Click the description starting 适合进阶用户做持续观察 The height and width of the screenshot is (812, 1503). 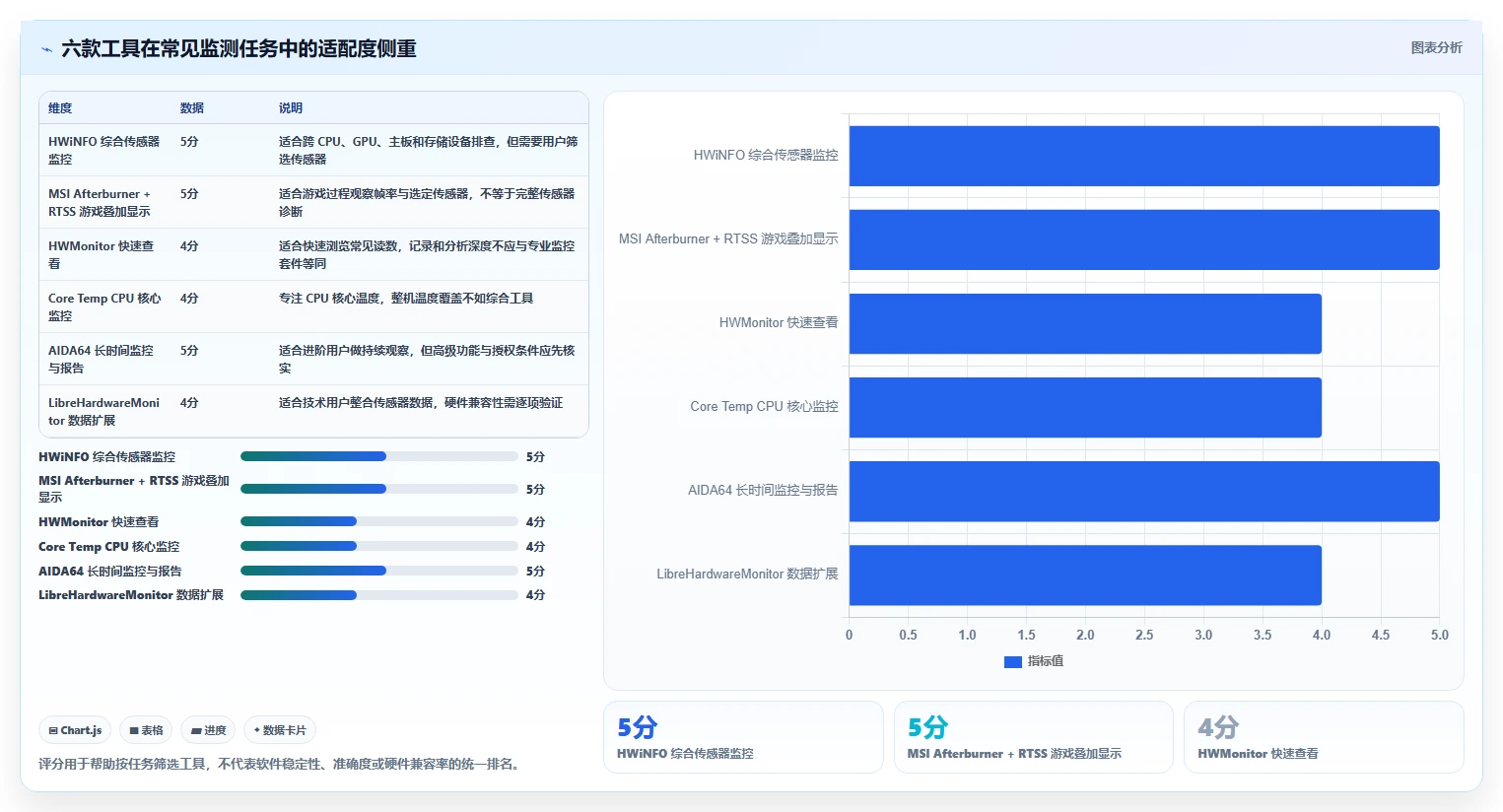427,359
